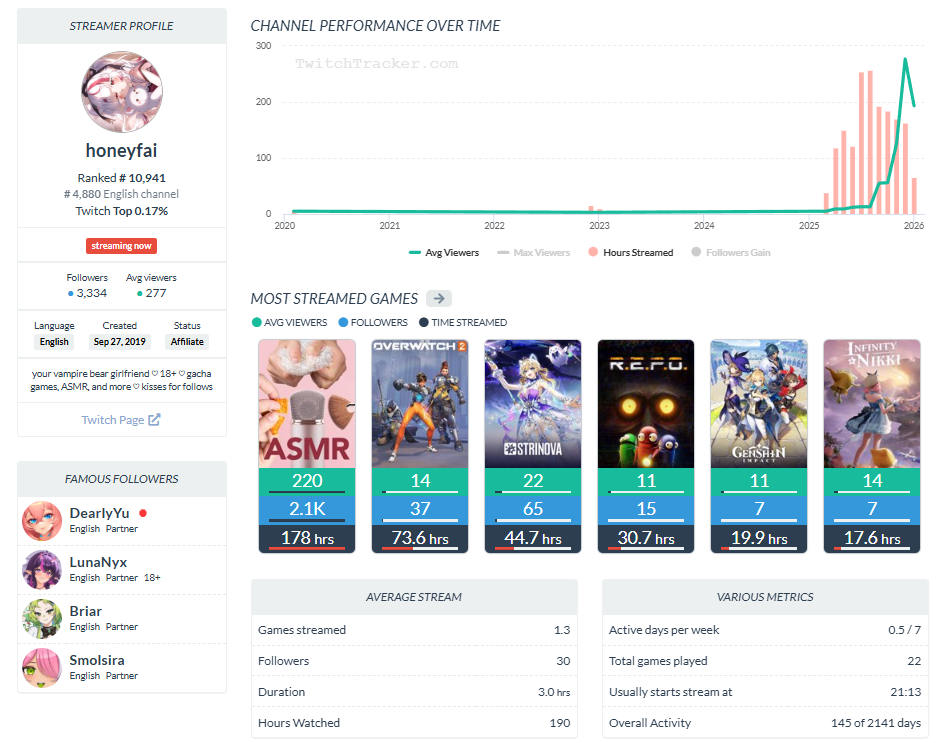
Task: Click the Ranked # 10,941 text
Action: [x=121, y=178]
